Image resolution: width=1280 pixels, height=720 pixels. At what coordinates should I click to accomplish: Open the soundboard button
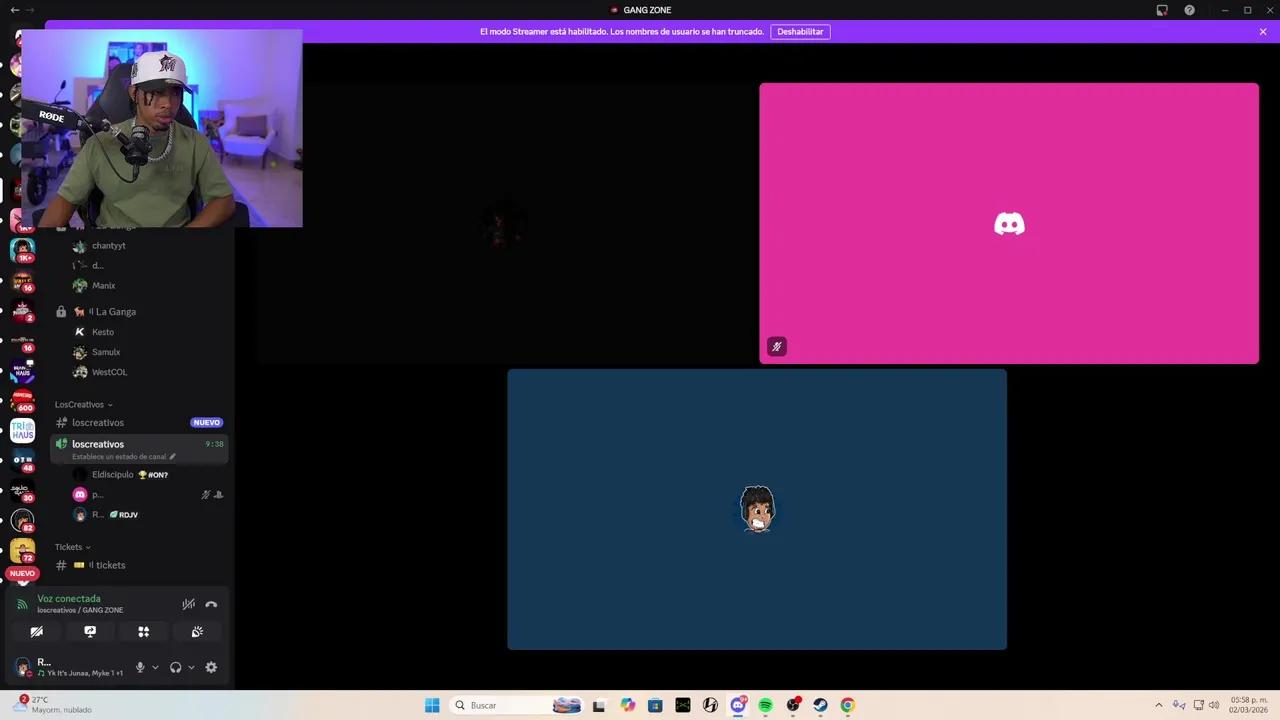coord(197,631)
